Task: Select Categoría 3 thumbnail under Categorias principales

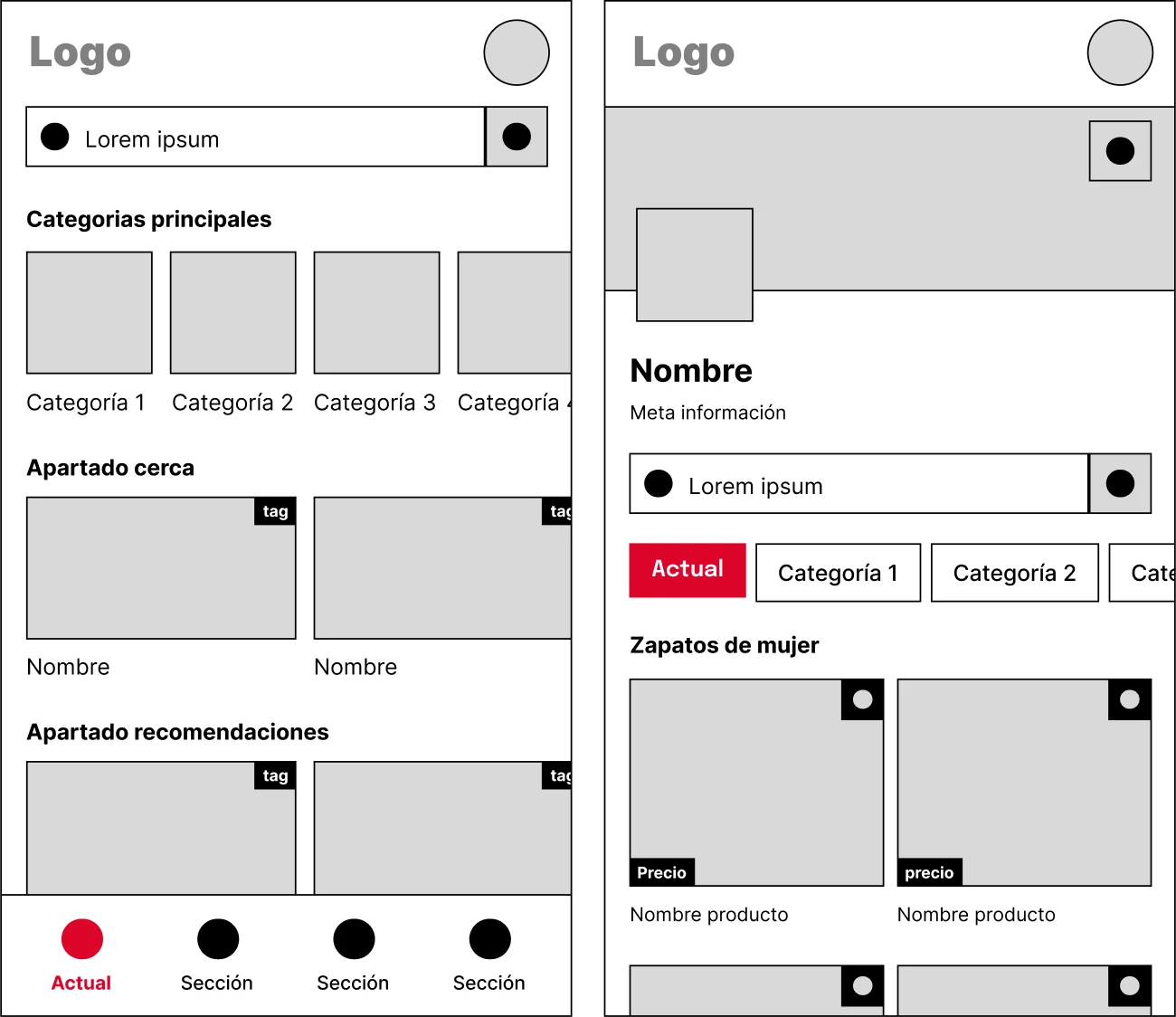Action: point(375,312)
